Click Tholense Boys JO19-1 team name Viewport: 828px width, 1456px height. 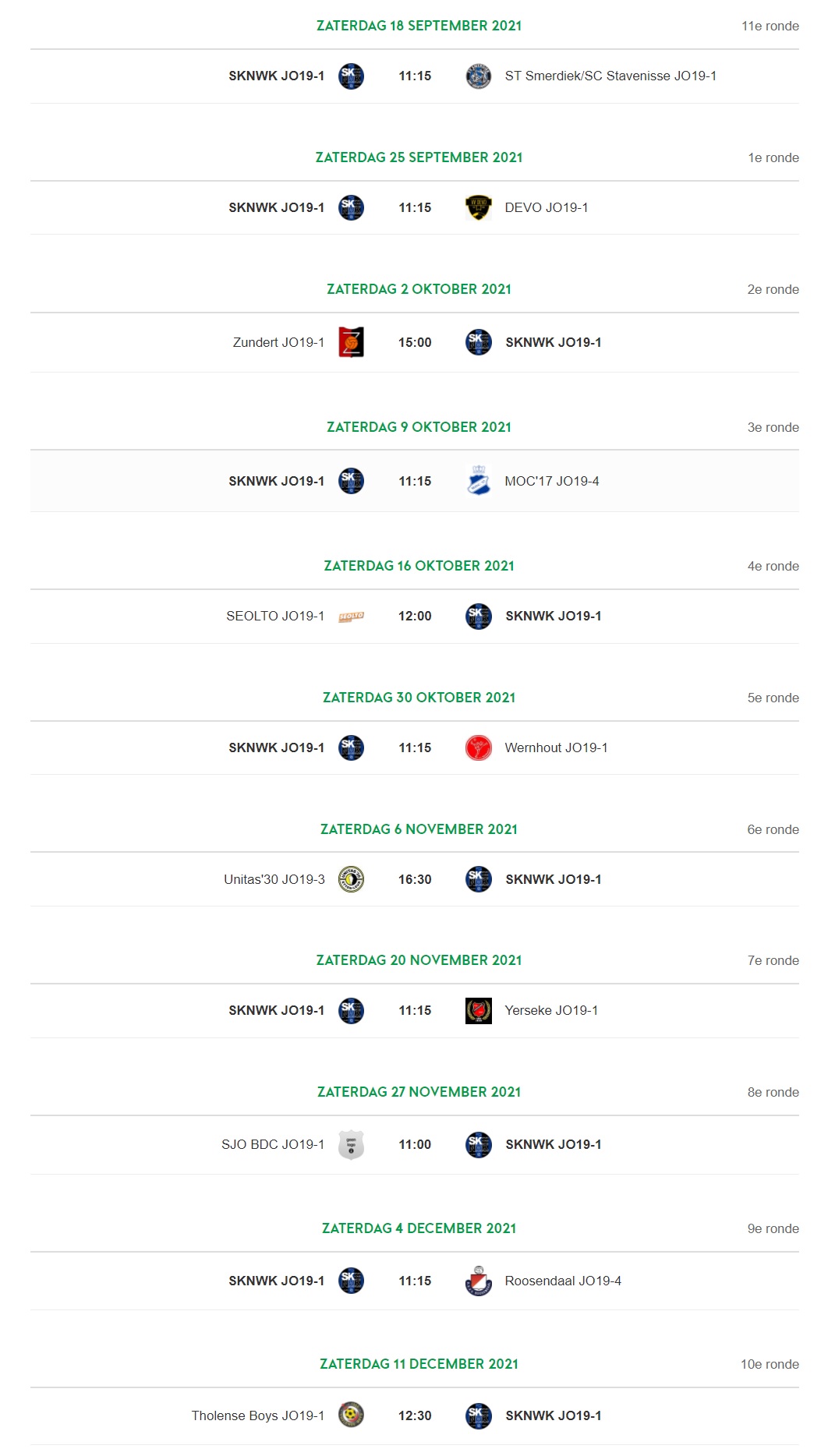click(x=258, y=1415)
